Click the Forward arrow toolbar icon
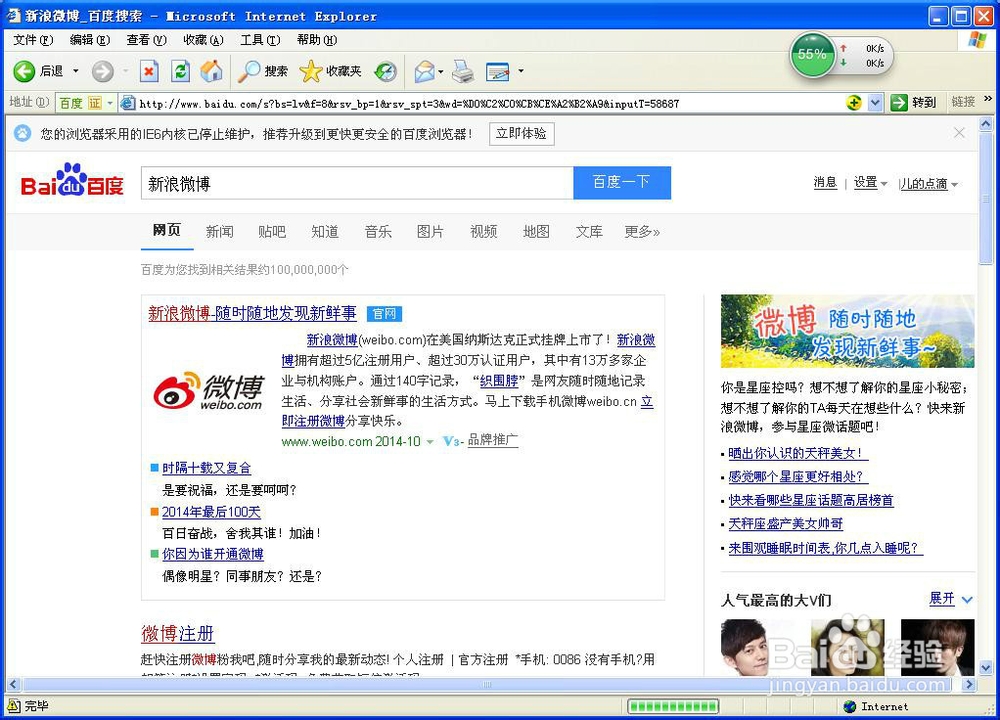 click(x=102, y=71)
